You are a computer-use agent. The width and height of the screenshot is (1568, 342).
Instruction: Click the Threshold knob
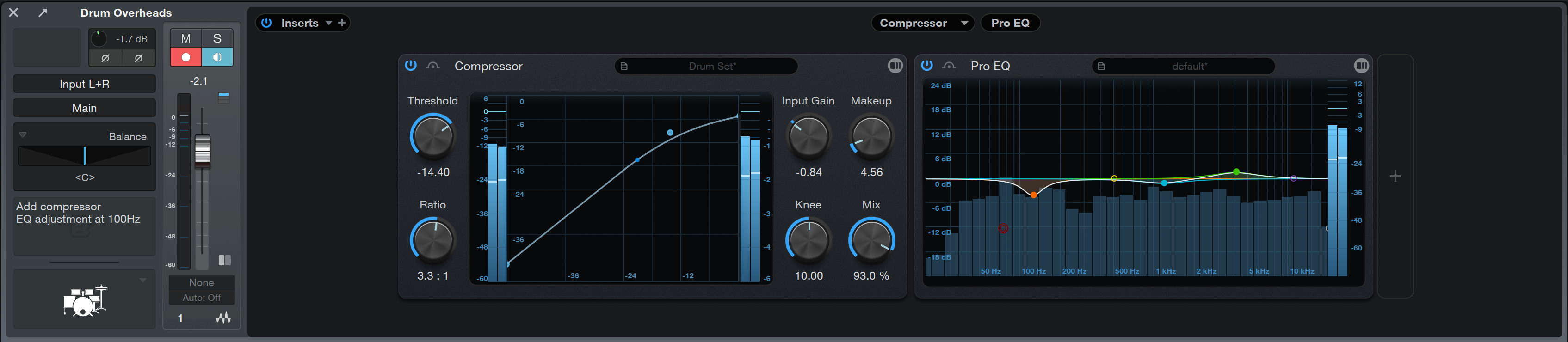point(432,136)
